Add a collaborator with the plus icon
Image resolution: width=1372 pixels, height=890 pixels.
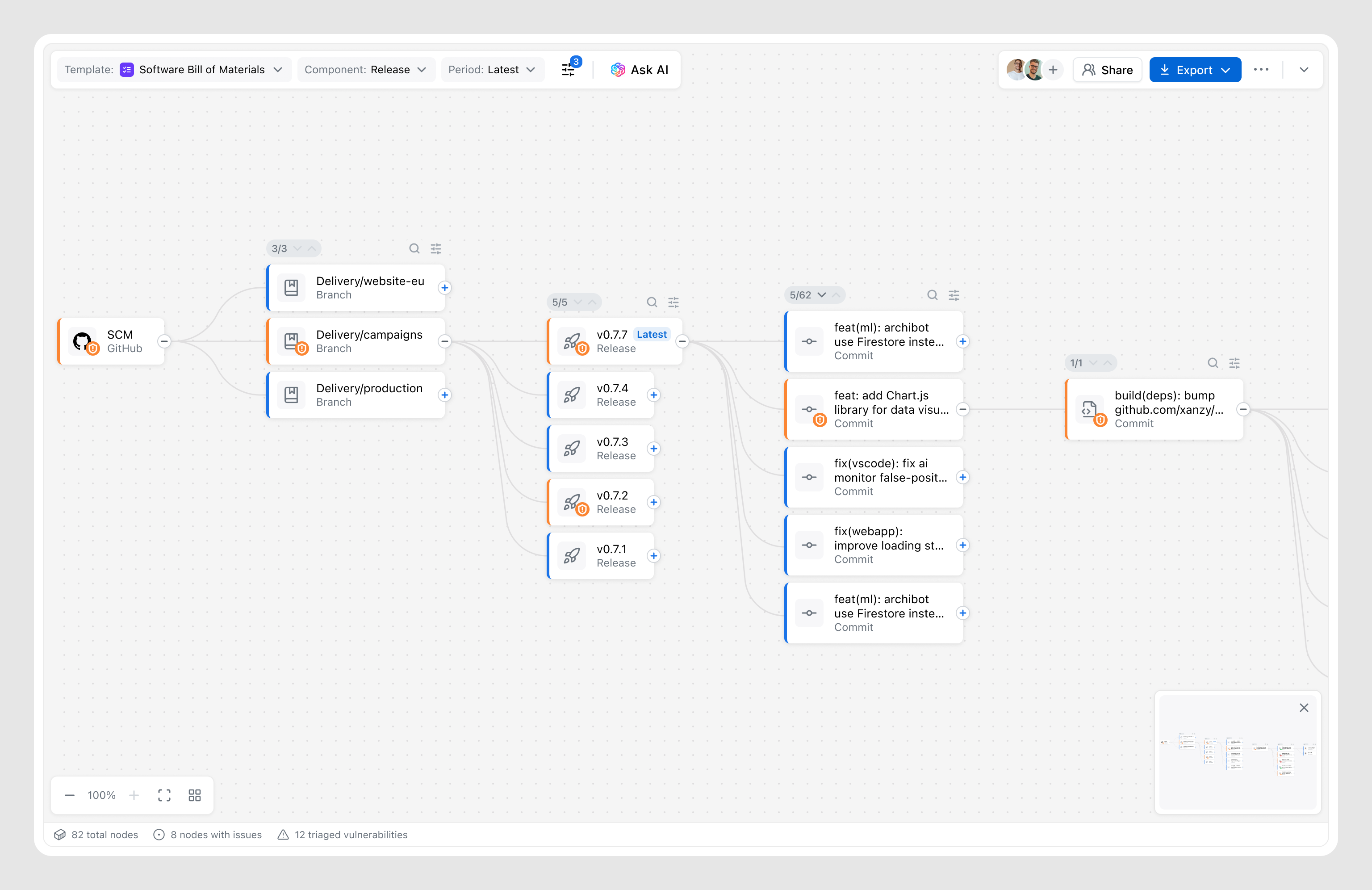(1053, 70)
